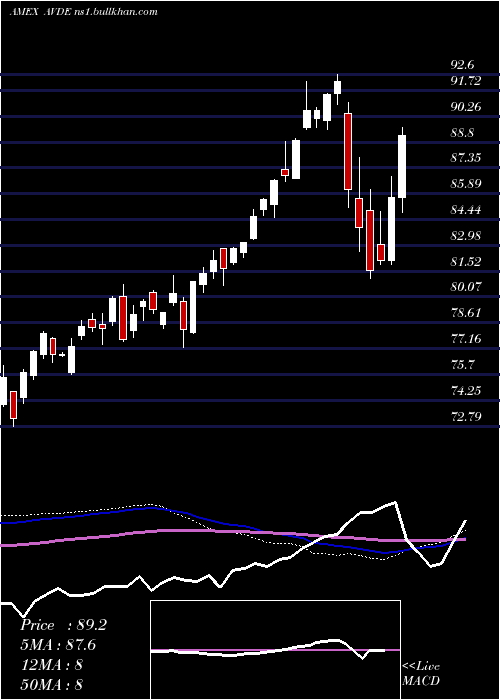This screenshot has height=700, width=500.
Task: Select the 74.25 price axis label
Action: pos(466,391)
